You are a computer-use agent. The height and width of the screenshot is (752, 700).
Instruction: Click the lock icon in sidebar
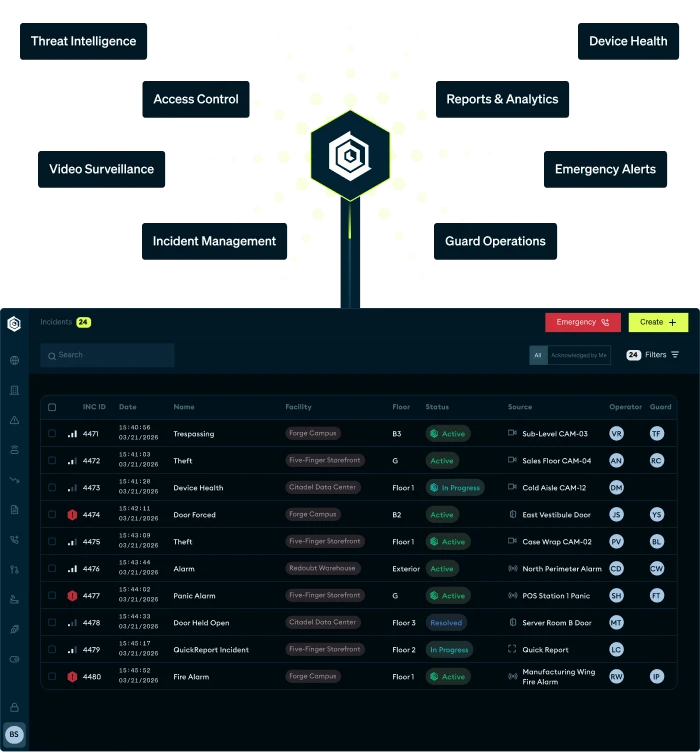pyautogui.click(x=14, y=707)
